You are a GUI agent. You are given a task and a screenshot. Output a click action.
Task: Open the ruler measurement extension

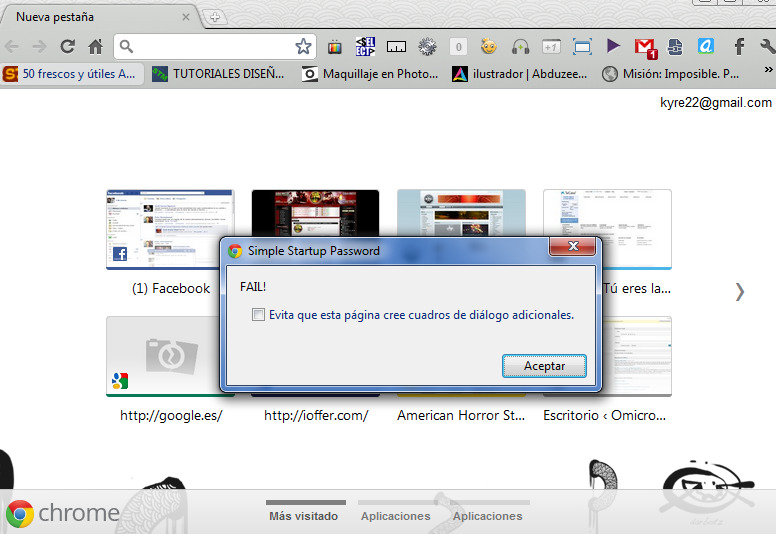pos(396,47)
